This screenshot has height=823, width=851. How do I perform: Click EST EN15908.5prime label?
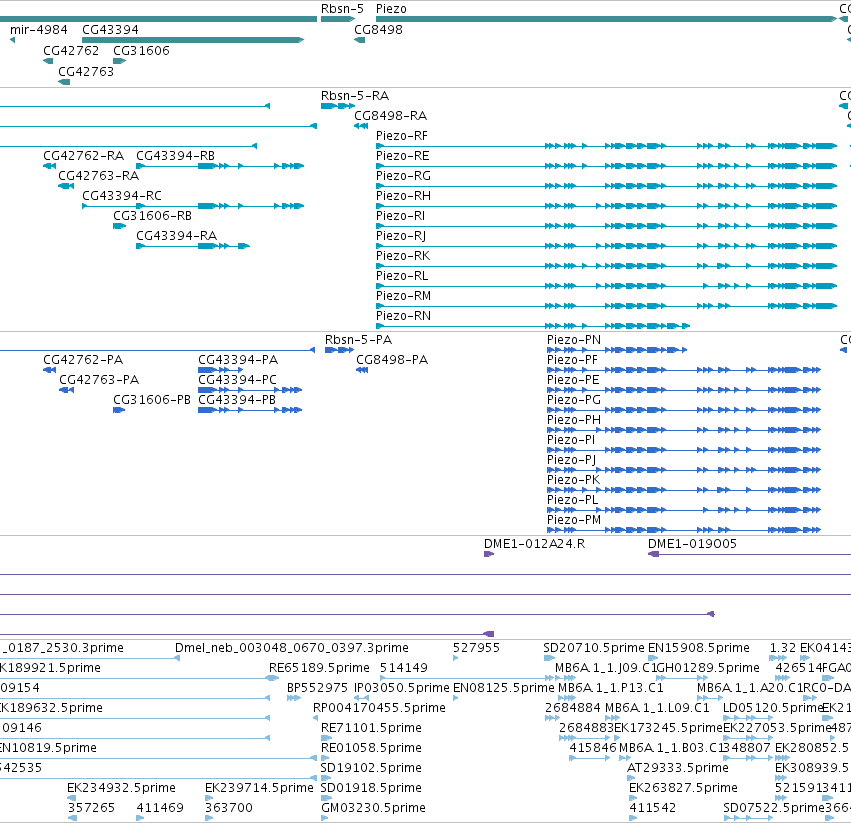coord(698,649)
